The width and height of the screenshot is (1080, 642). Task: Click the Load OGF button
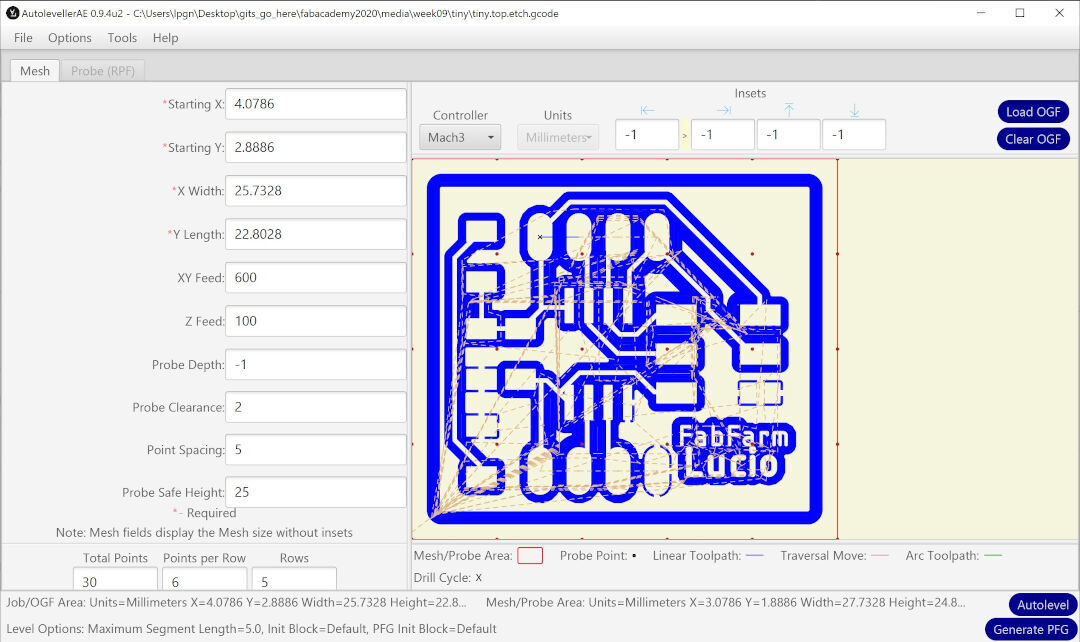(1033, 111)
